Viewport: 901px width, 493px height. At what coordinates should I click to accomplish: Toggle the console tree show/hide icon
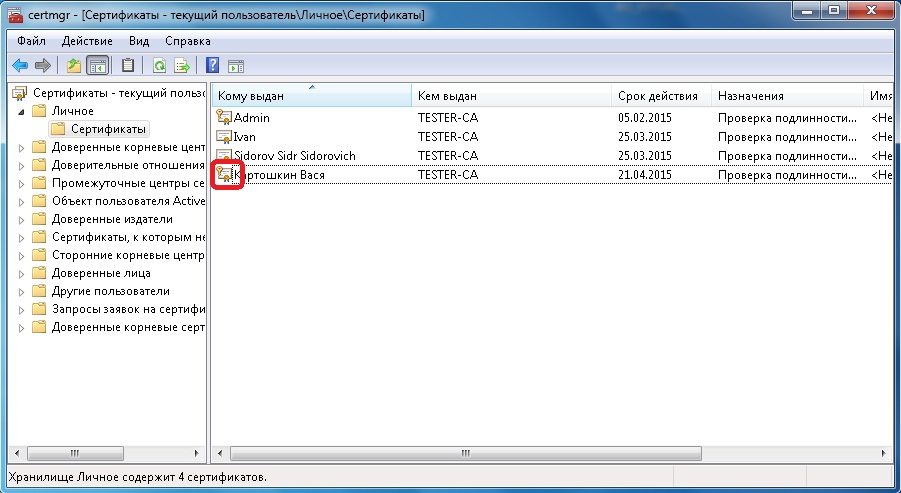pos(97,66)
